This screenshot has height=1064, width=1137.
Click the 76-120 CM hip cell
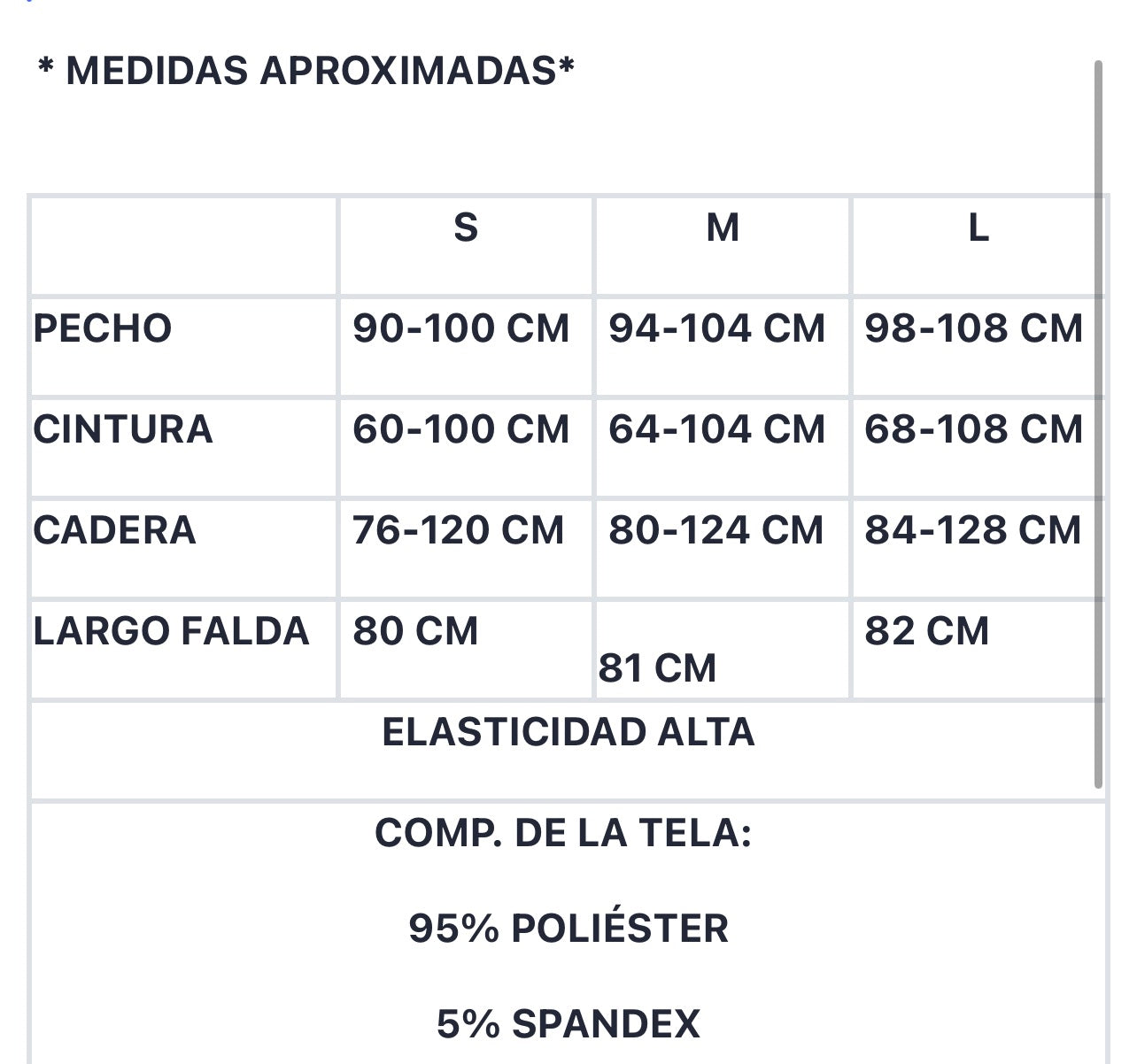pyautogui.click(x=458, y=530)
